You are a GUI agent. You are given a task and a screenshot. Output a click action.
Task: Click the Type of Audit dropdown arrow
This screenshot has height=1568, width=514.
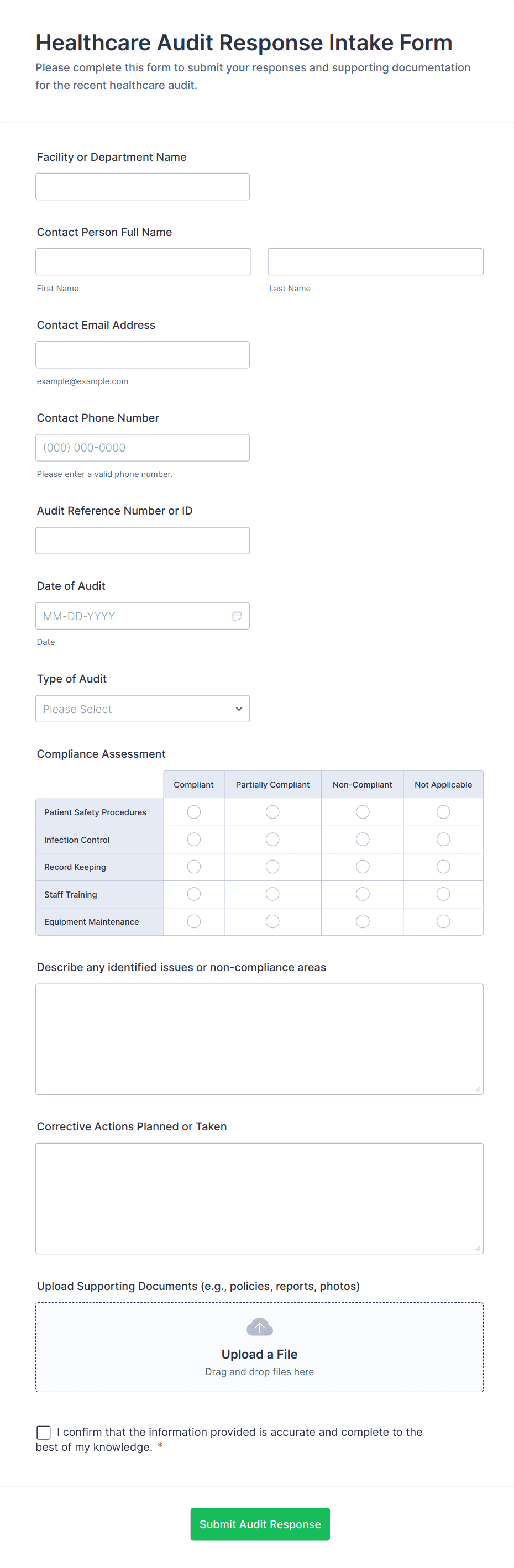239,709
